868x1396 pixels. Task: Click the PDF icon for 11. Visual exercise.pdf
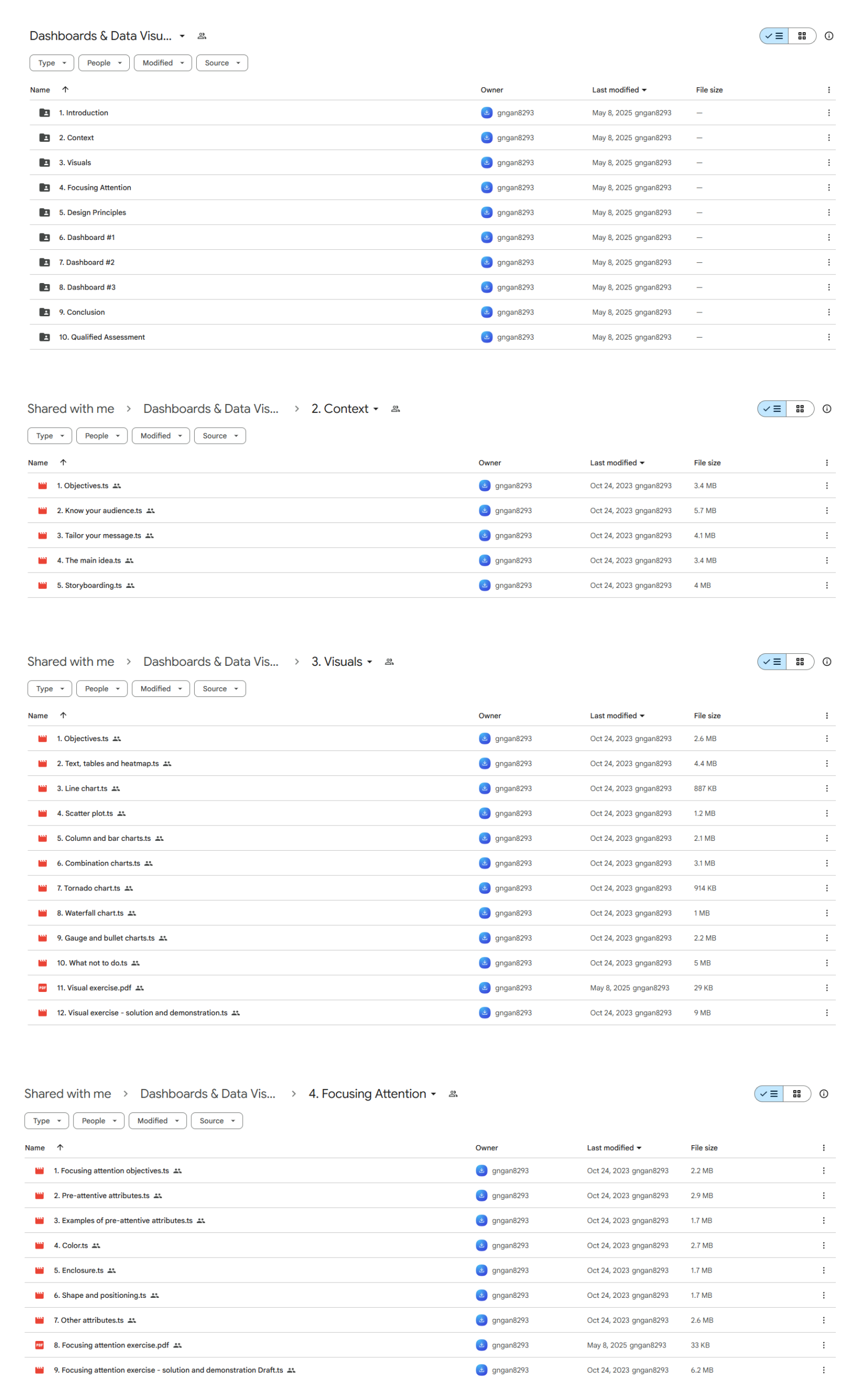[43, 988]
